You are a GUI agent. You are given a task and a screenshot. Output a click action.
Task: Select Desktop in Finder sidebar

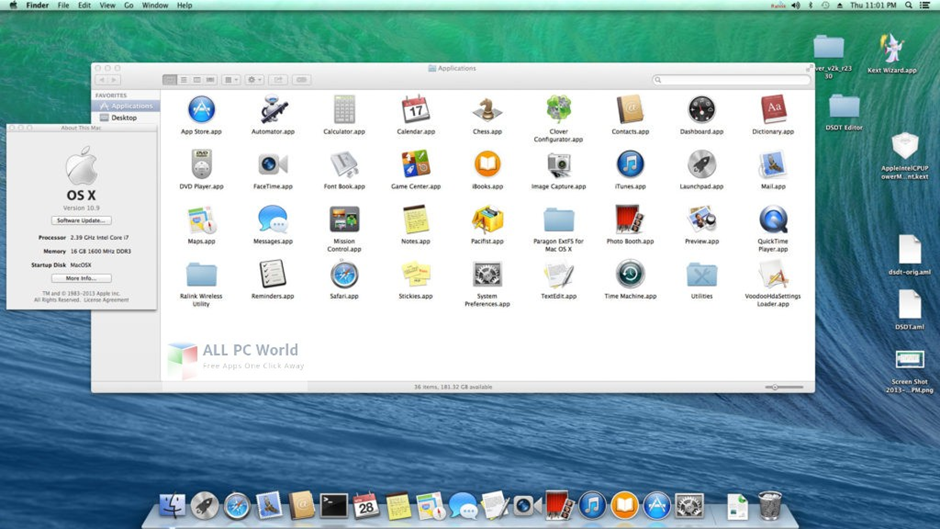[x=125, y=118]
